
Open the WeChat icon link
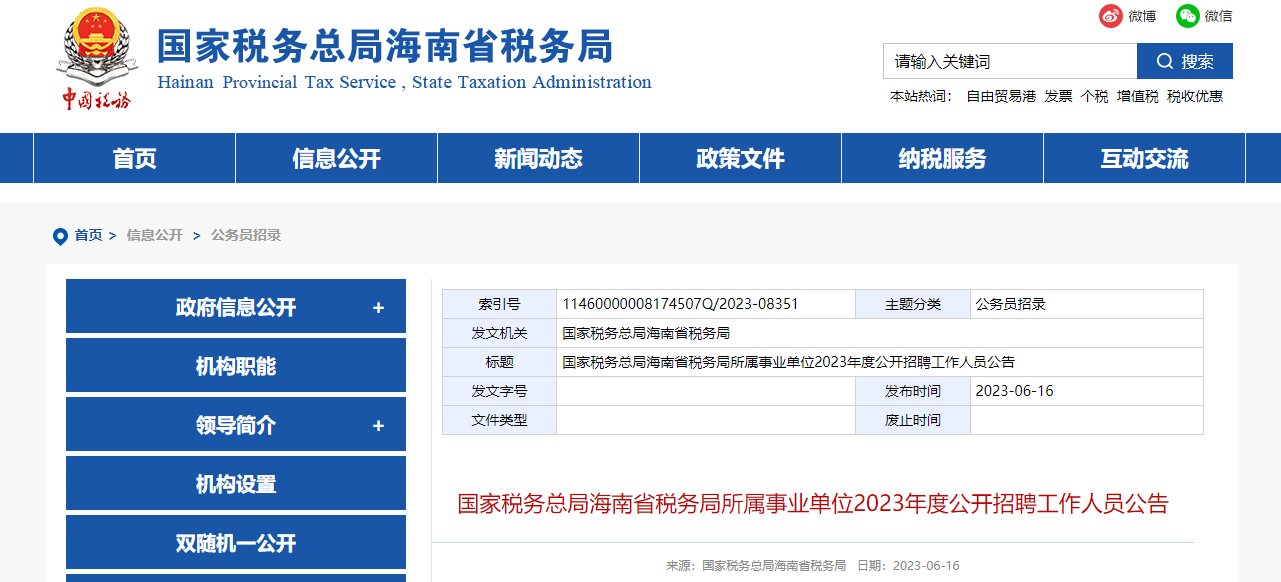1187,16
